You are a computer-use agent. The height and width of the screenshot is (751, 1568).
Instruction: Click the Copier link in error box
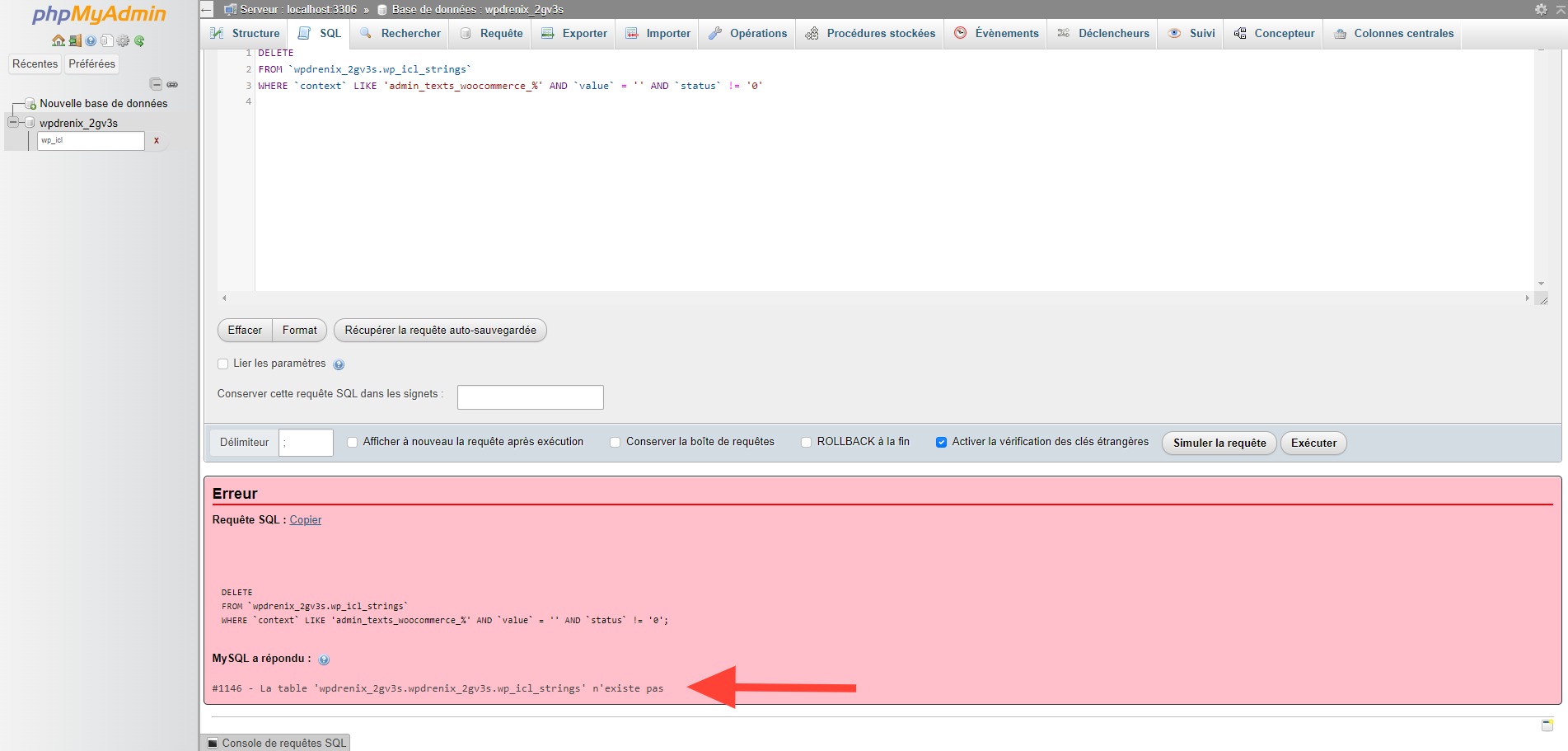[x=306, y=520]
